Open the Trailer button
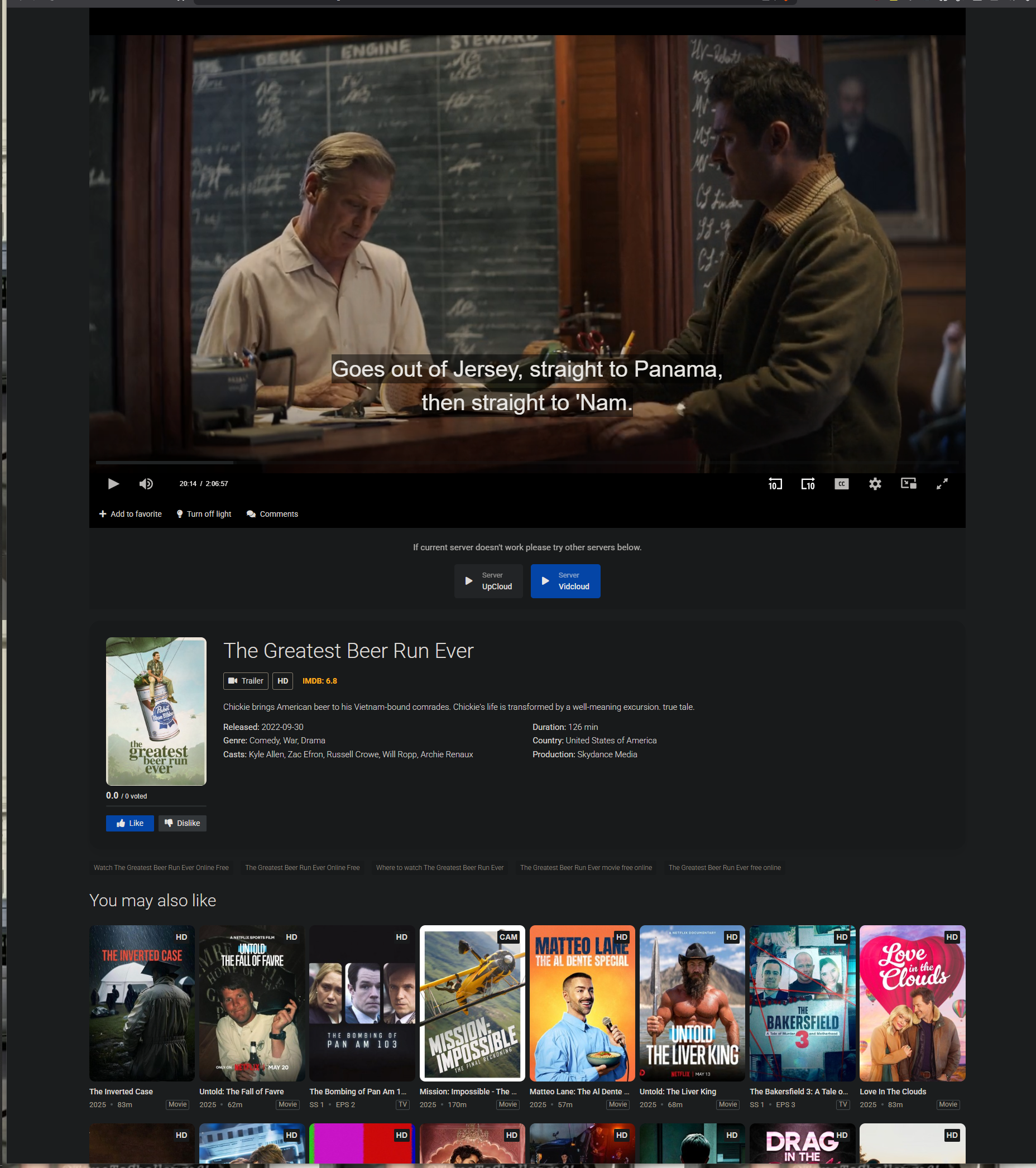This screenshot has width=1036, height=1168. pyautogui.click(x=246, y=681)
